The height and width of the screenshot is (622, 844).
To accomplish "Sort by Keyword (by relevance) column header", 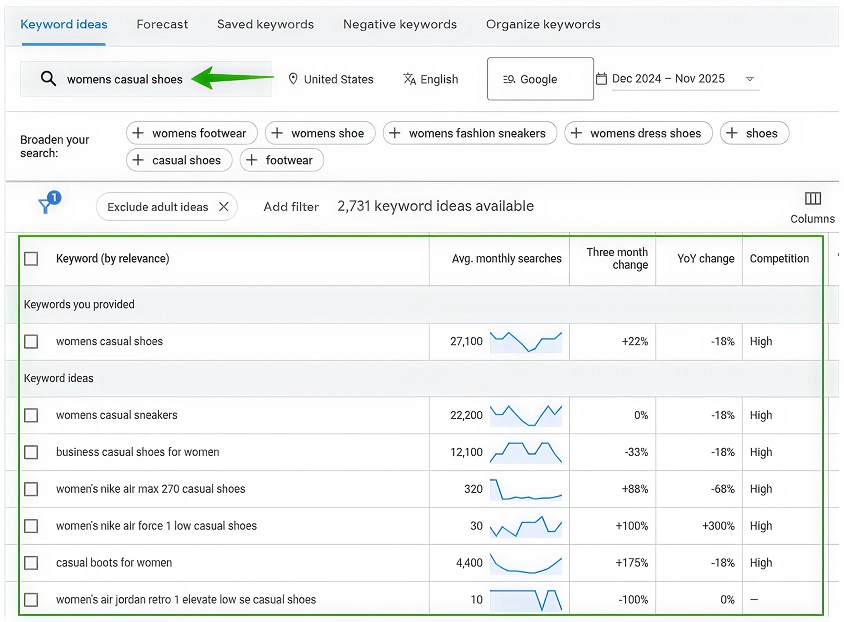I will [x=112, y=259].
